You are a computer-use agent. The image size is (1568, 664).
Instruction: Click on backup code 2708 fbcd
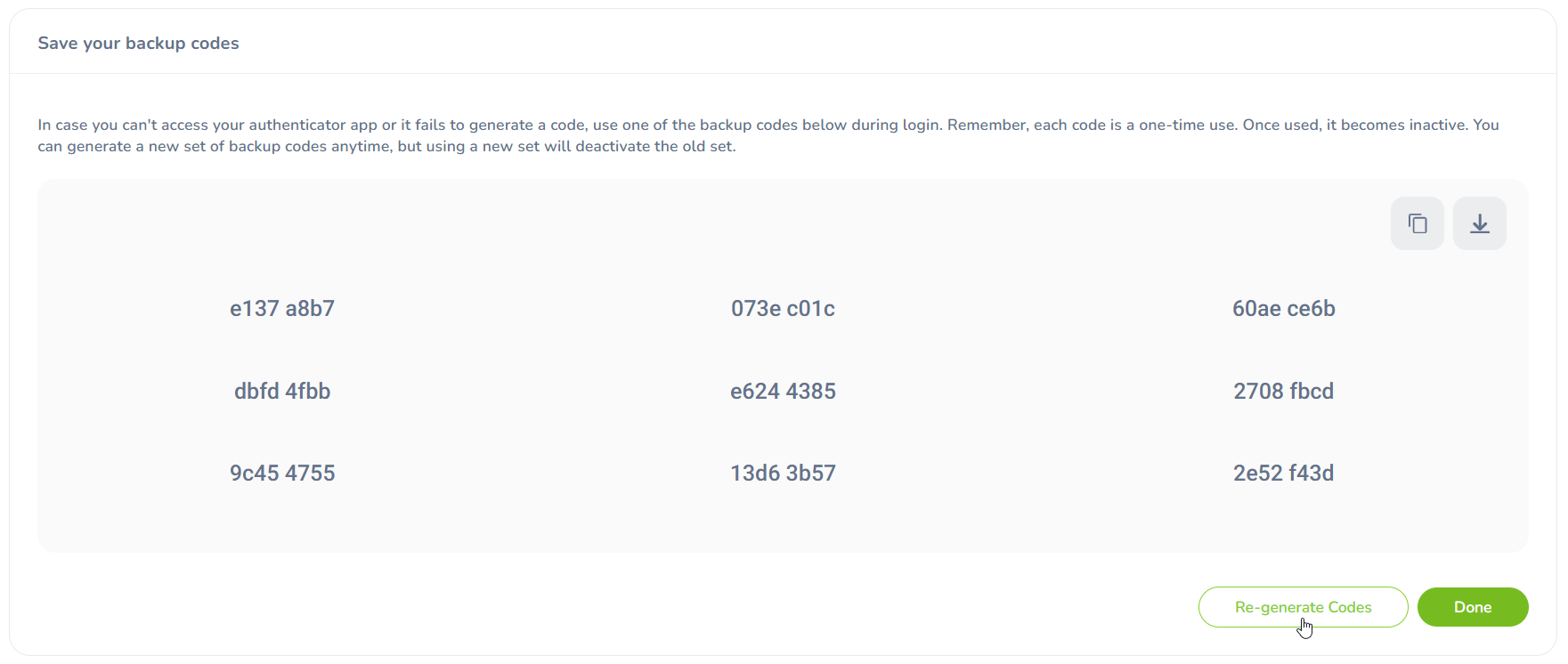[1283, 391]
